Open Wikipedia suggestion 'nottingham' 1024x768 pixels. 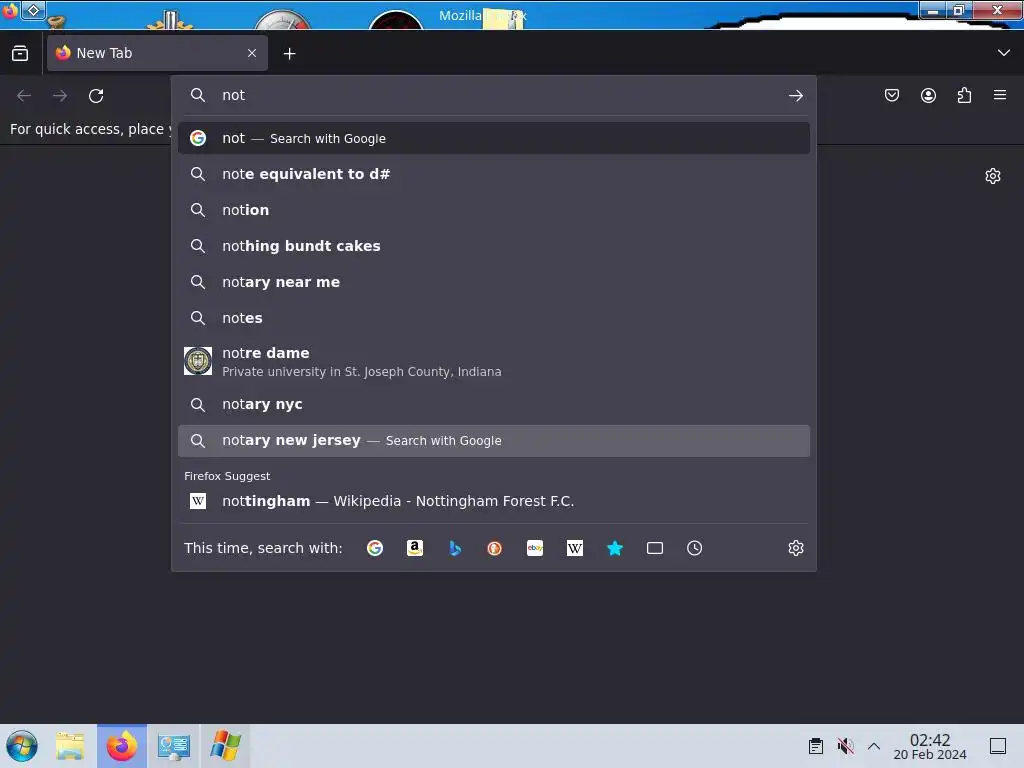tap(494, 501)
